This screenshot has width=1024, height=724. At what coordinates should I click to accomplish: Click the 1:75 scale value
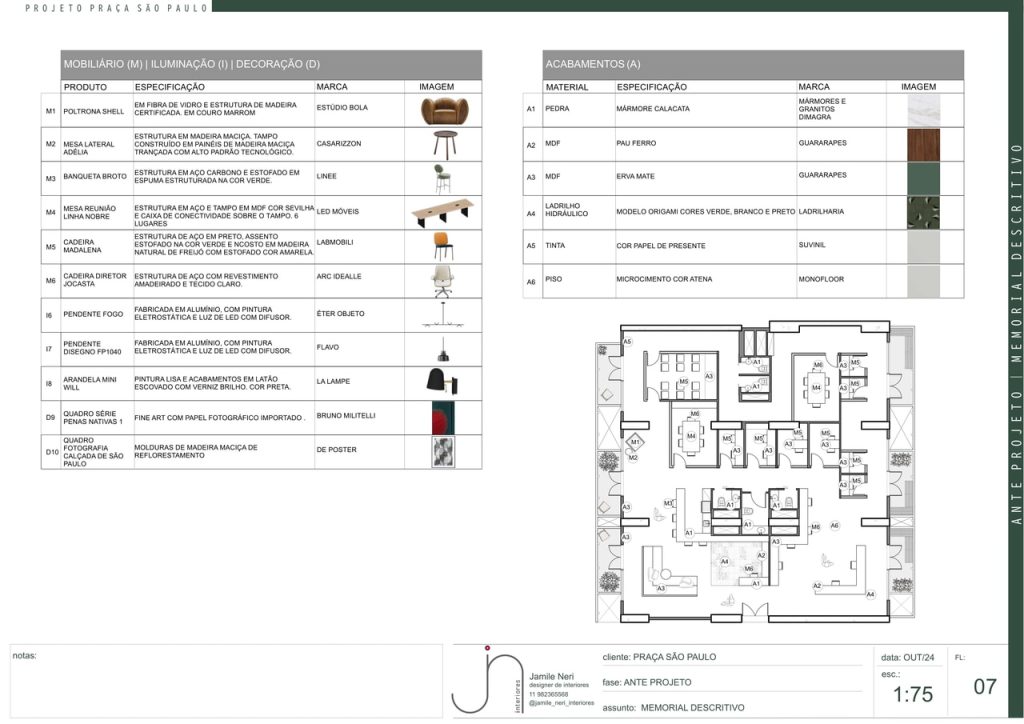[913, 695]
